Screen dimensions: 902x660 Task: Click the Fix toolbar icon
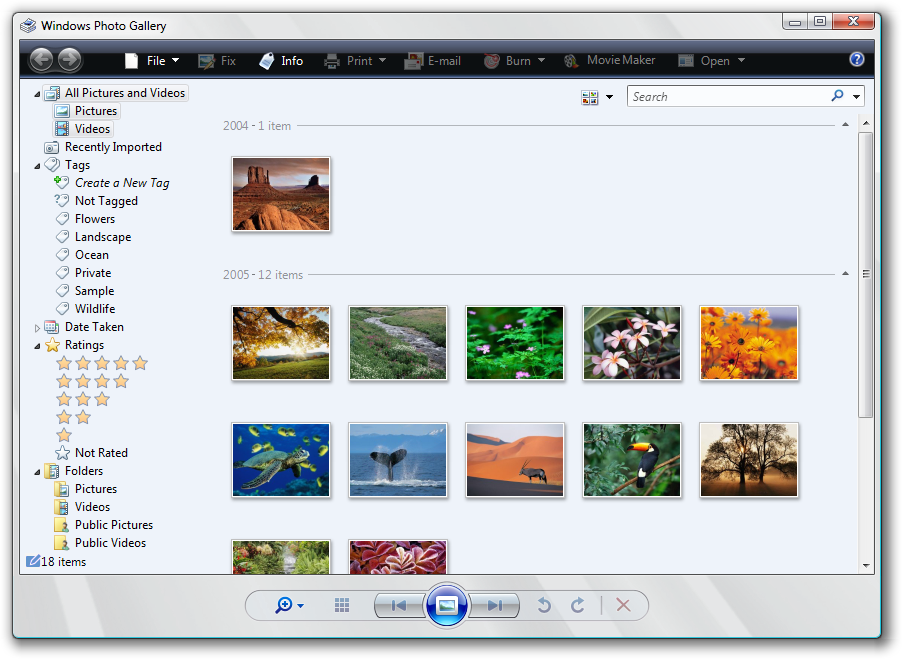(216, 61)
